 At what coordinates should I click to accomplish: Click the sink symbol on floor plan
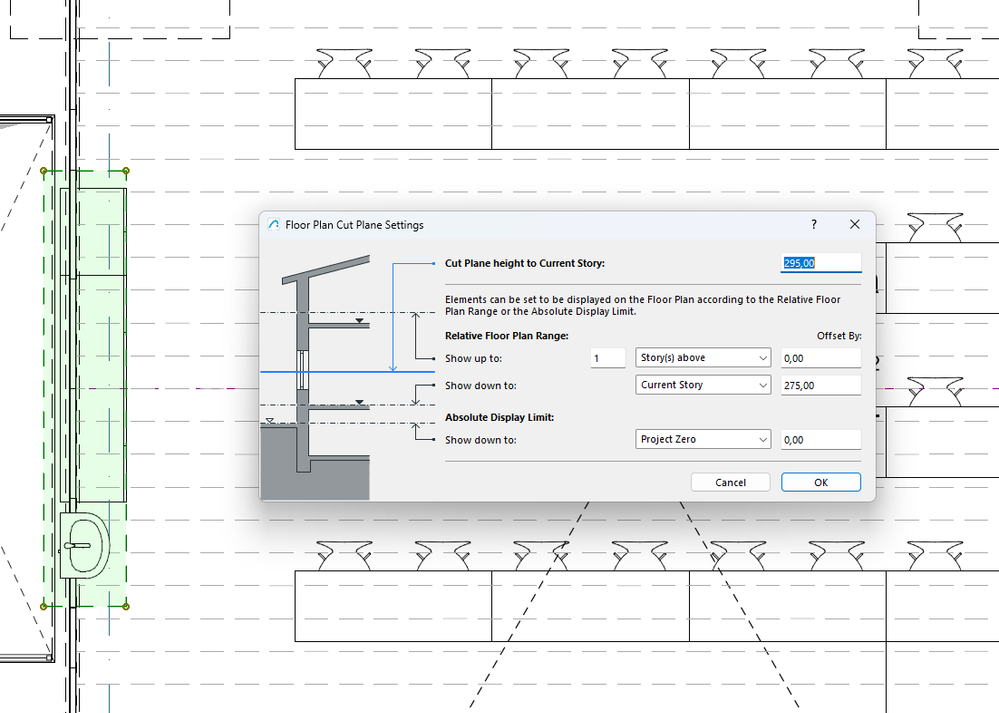point(85,545)
